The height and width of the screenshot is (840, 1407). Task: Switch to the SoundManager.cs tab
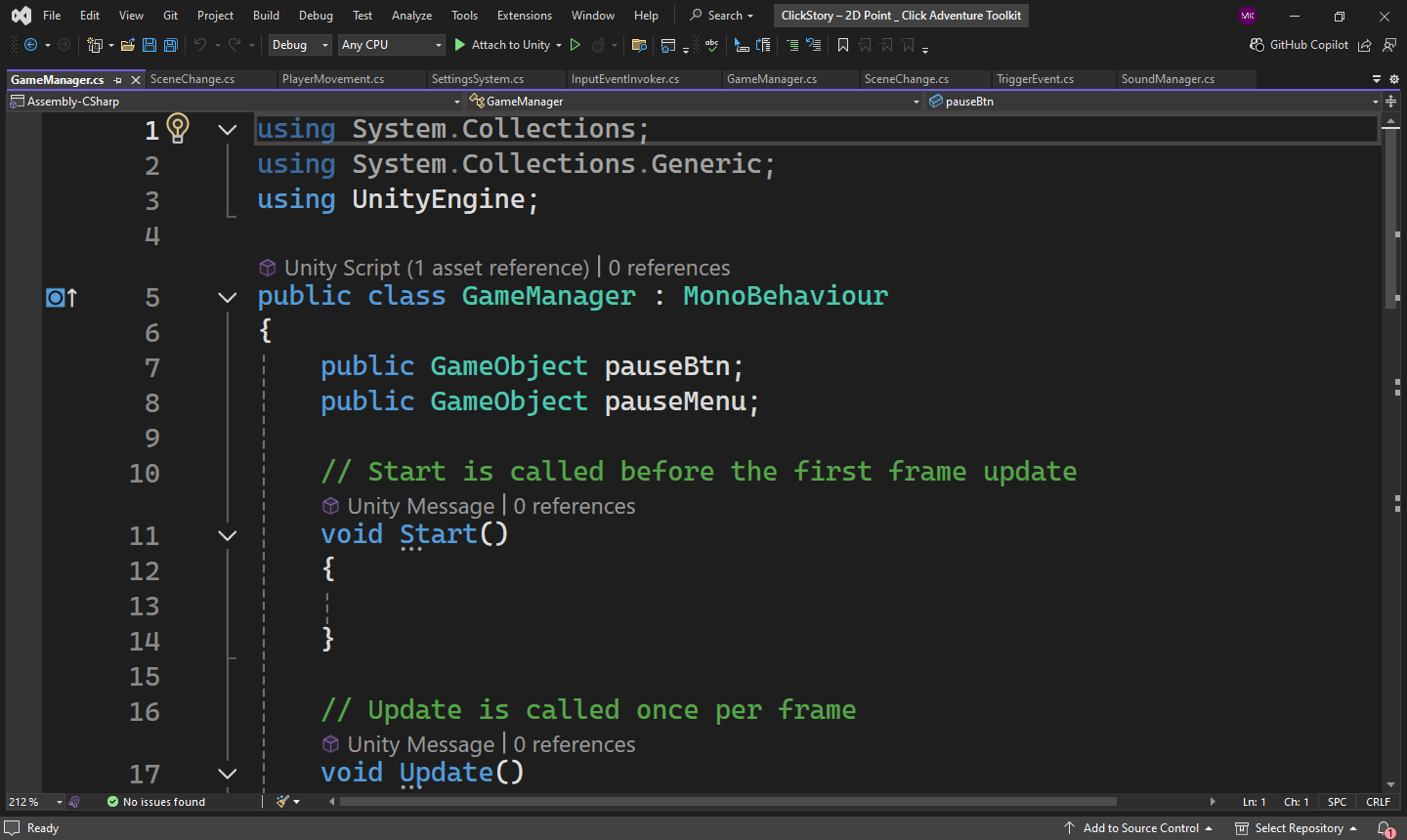1168,79
